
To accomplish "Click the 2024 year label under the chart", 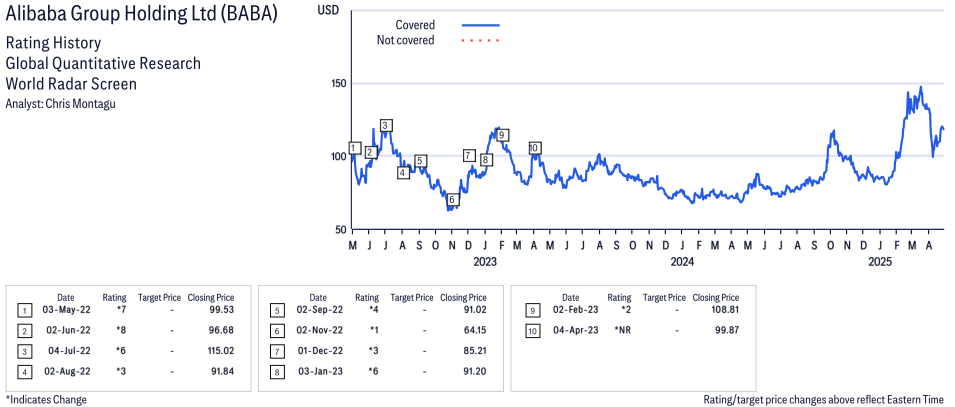I will click(682, 262).
